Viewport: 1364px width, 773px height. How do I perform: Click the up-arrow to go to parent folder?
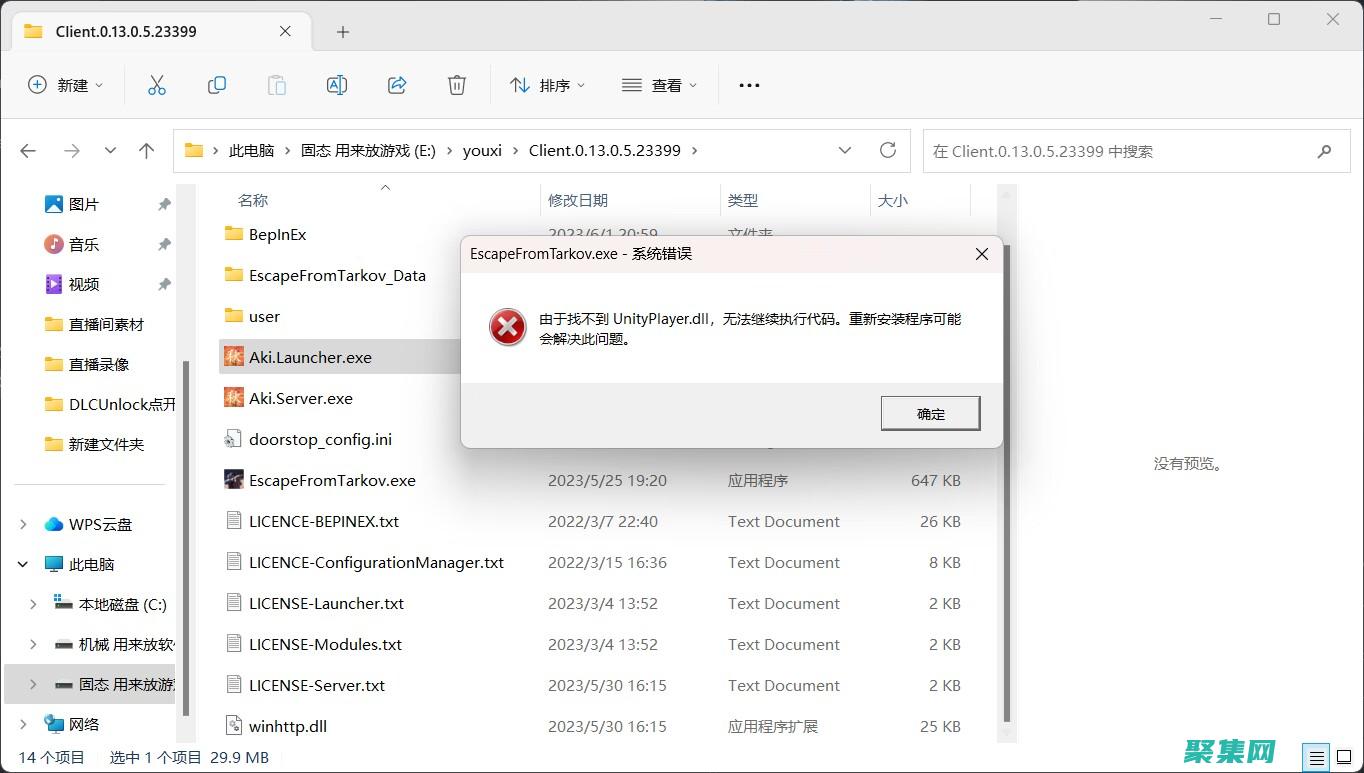pyautogui.click(x=146, y=149)
